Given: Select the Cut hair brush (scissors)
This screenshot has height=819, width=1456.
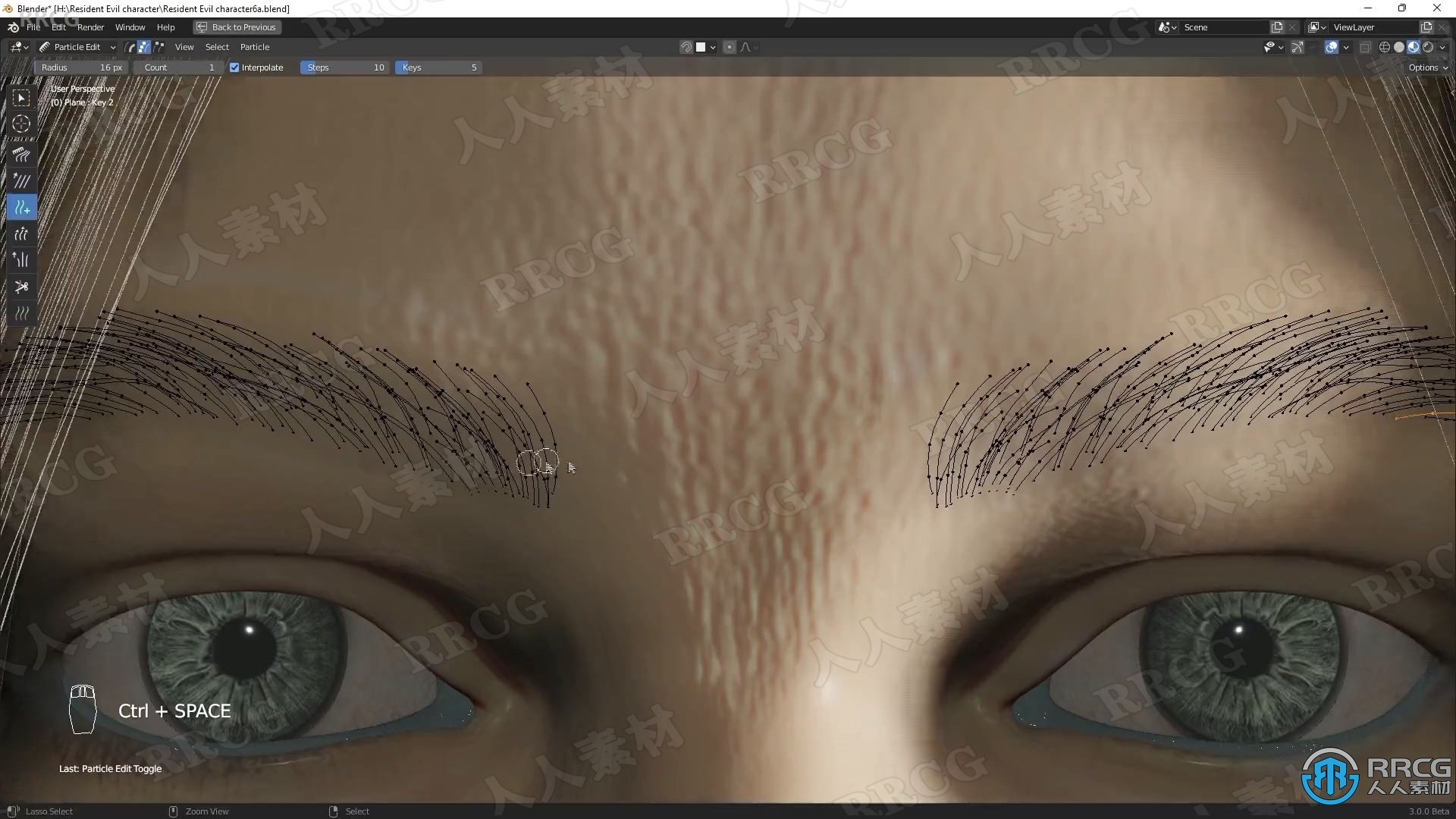Looking at the screenshot, I should click(21, 287).
